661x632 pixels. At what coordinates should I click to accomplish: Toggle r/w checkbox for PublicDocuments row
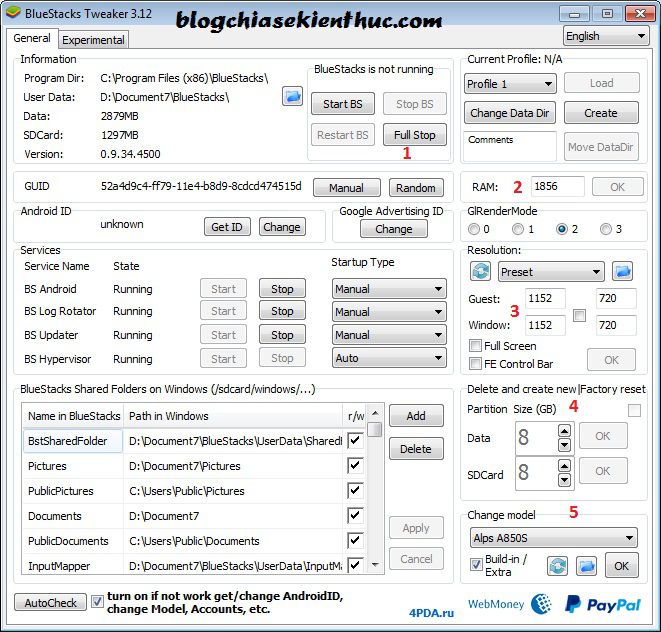point(355,540)
